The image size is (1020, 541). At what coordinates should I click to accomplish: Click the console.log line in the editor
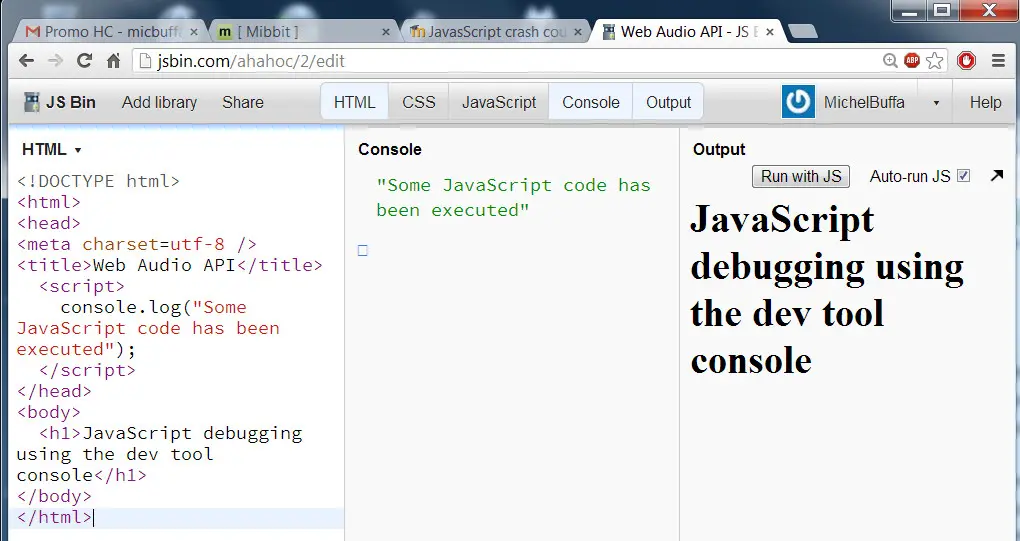pyautogui.click(x=153, y=307)
